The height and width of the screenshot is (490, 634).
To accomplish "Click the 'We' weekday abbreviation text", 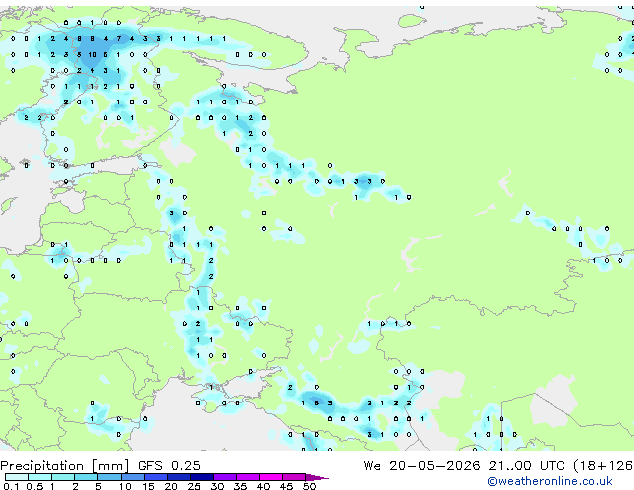I will [x=372, y=465].
